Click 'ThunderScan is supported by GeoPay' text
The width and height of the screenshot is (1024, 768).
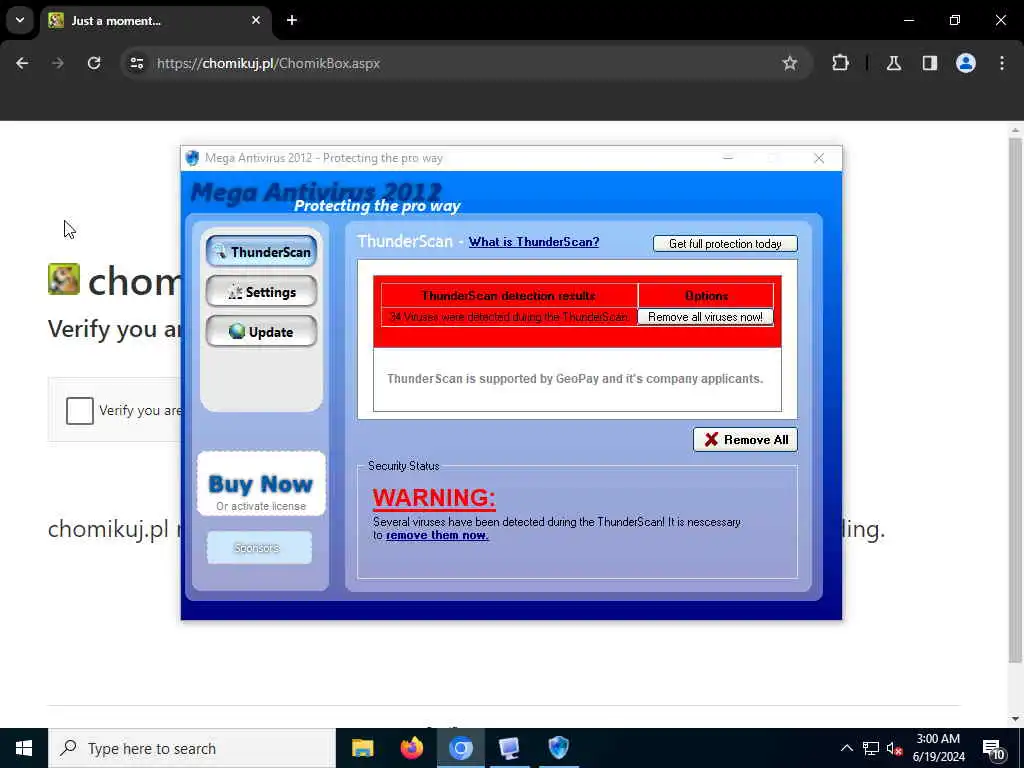575,379
